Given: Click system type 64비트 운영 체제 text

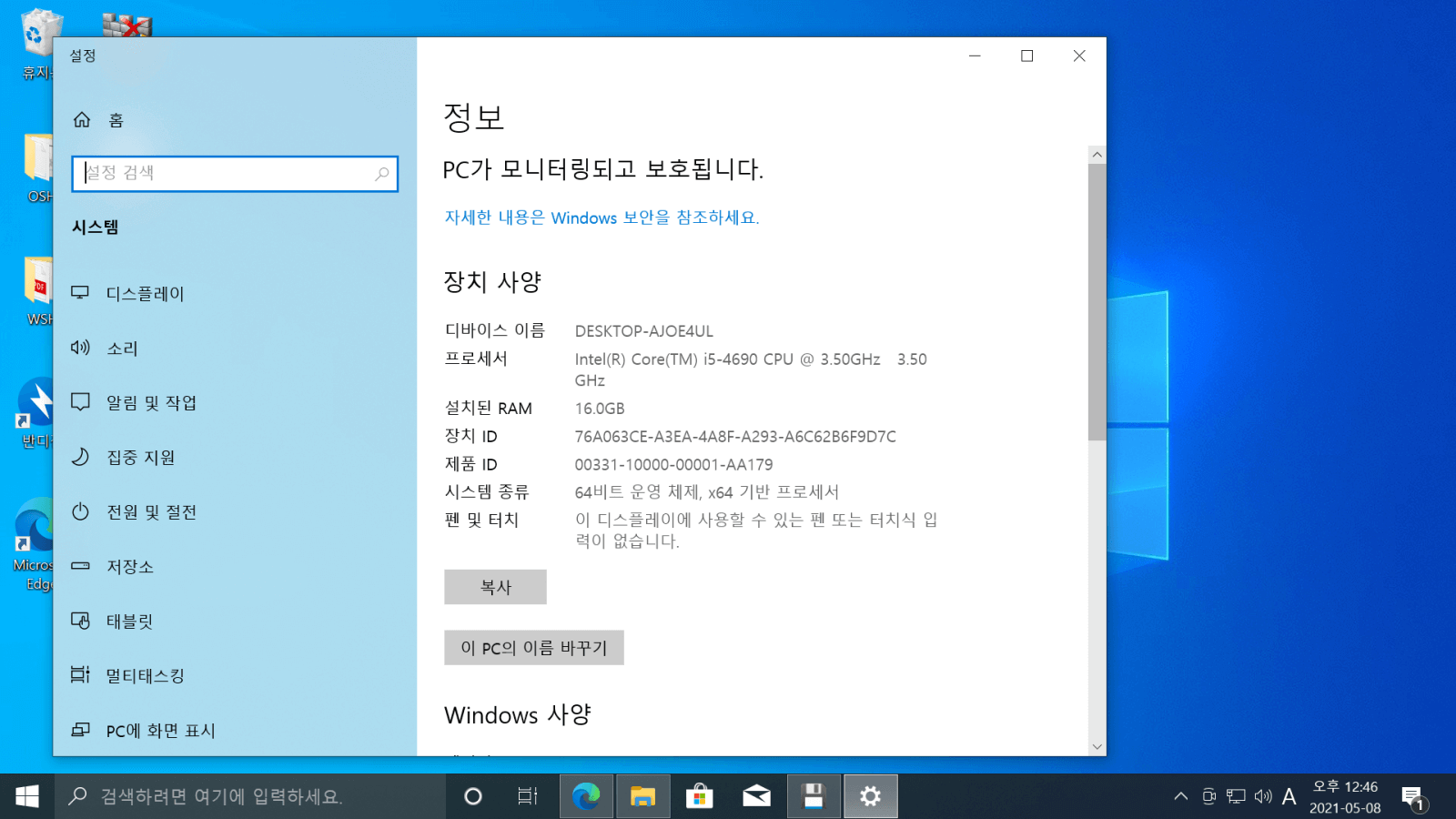Looking at the screenshot, I should tap(706, 492).
